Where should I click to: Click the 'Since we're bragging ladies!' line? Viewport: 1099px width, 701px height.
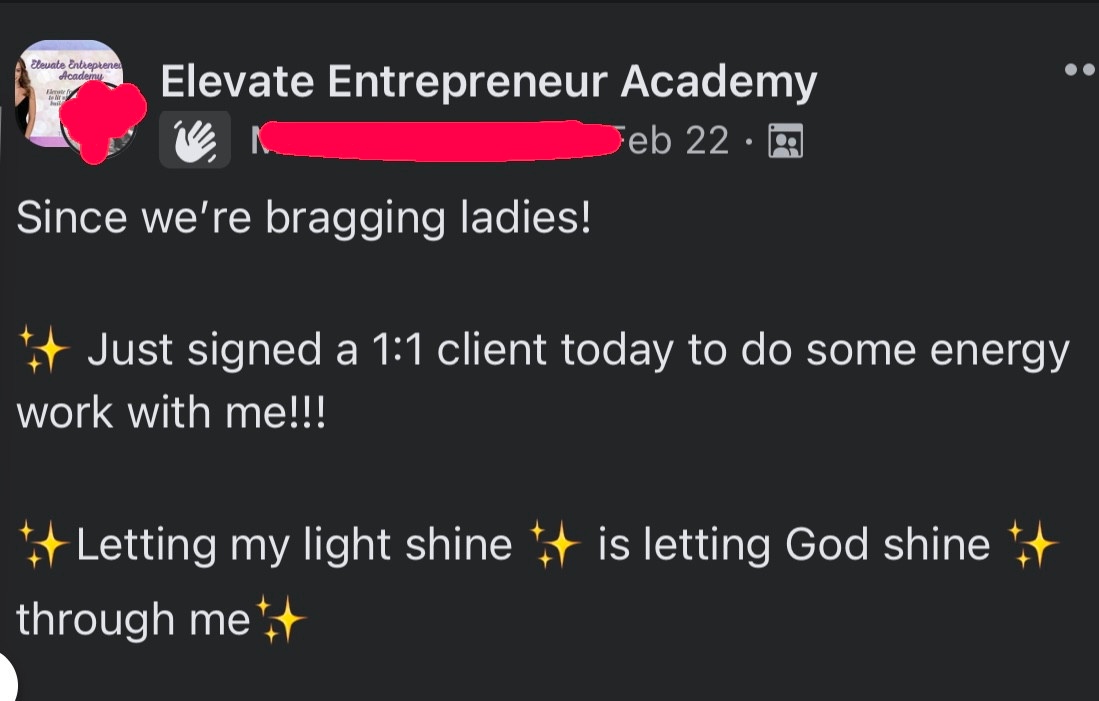click(x=303, y=218)
